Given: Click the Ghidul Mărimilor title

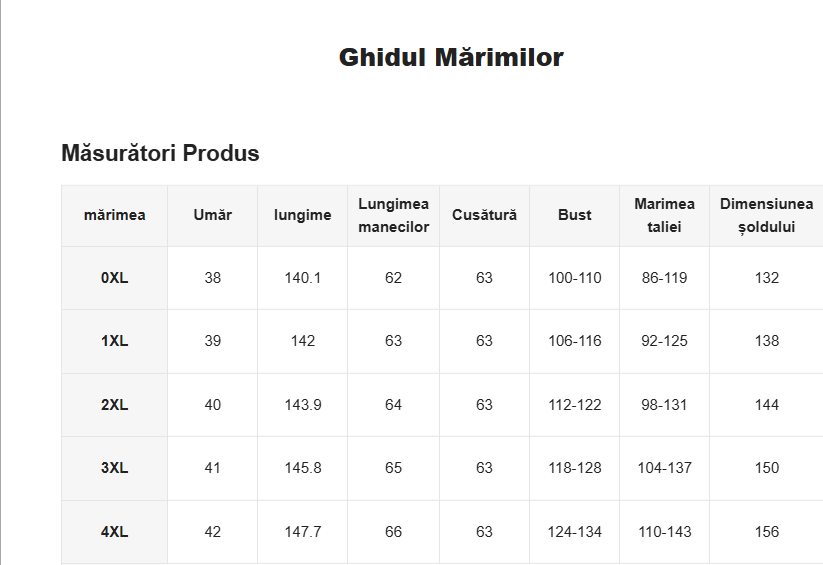Looking at the screenshot, I should 451,57.
